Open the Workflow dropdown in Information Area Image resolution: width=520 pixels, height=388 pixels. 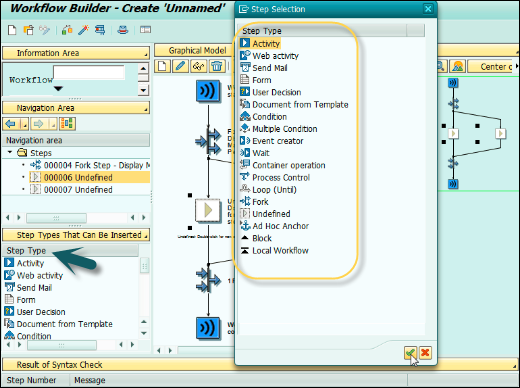click(x=58, y=89)
